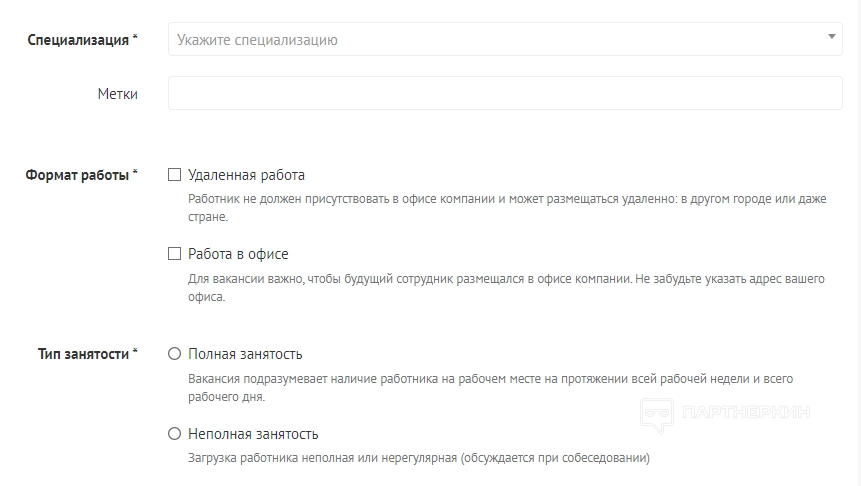The width and height of the screenshot is (861, 486).
Task: Click the Метки field label
Action: tap(118, 94)
